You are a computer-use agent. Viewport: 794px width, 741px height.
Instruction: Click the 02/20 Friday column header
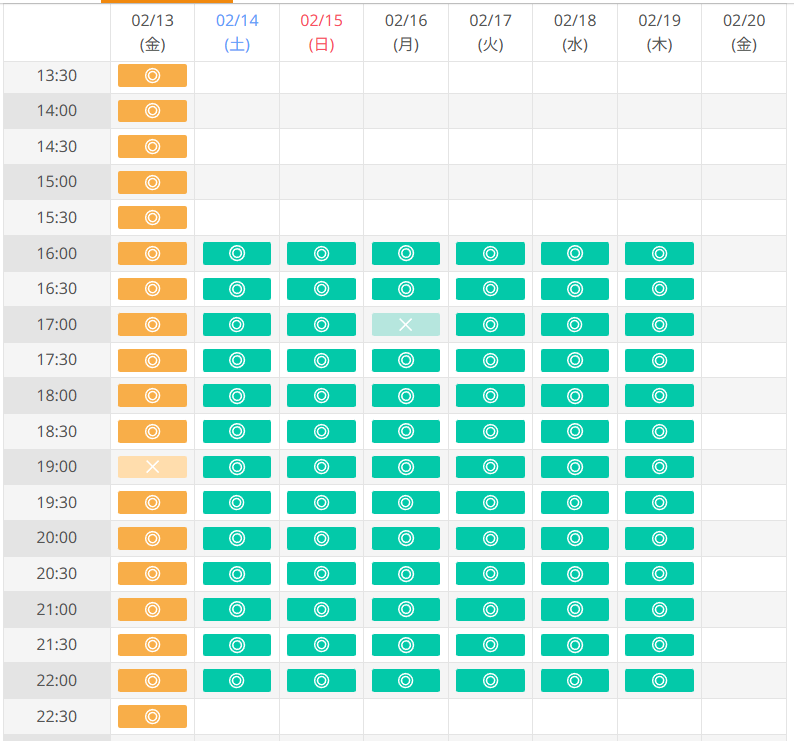(x=744, y=32)
